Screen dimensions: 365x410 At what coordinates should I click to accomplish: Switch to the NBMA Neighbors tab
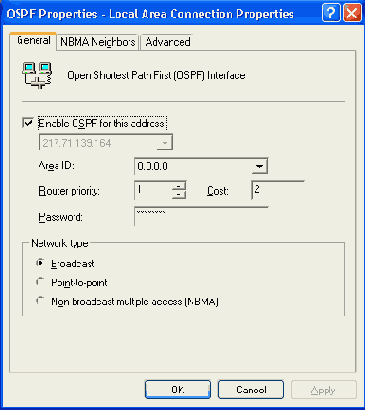98,42
